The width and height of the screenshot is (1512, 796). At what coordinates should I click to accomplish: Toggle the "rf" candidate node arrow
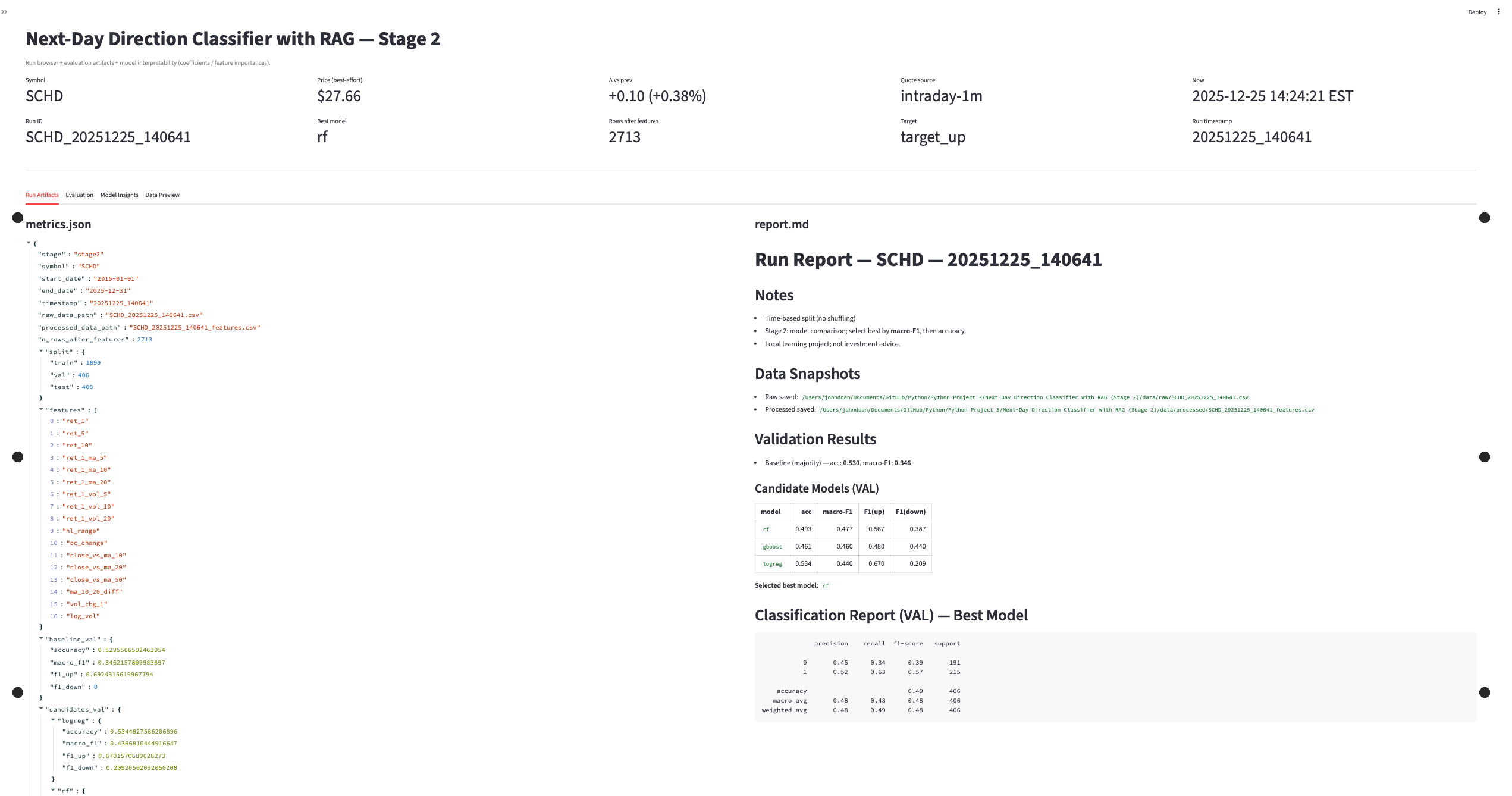[53, 791]
